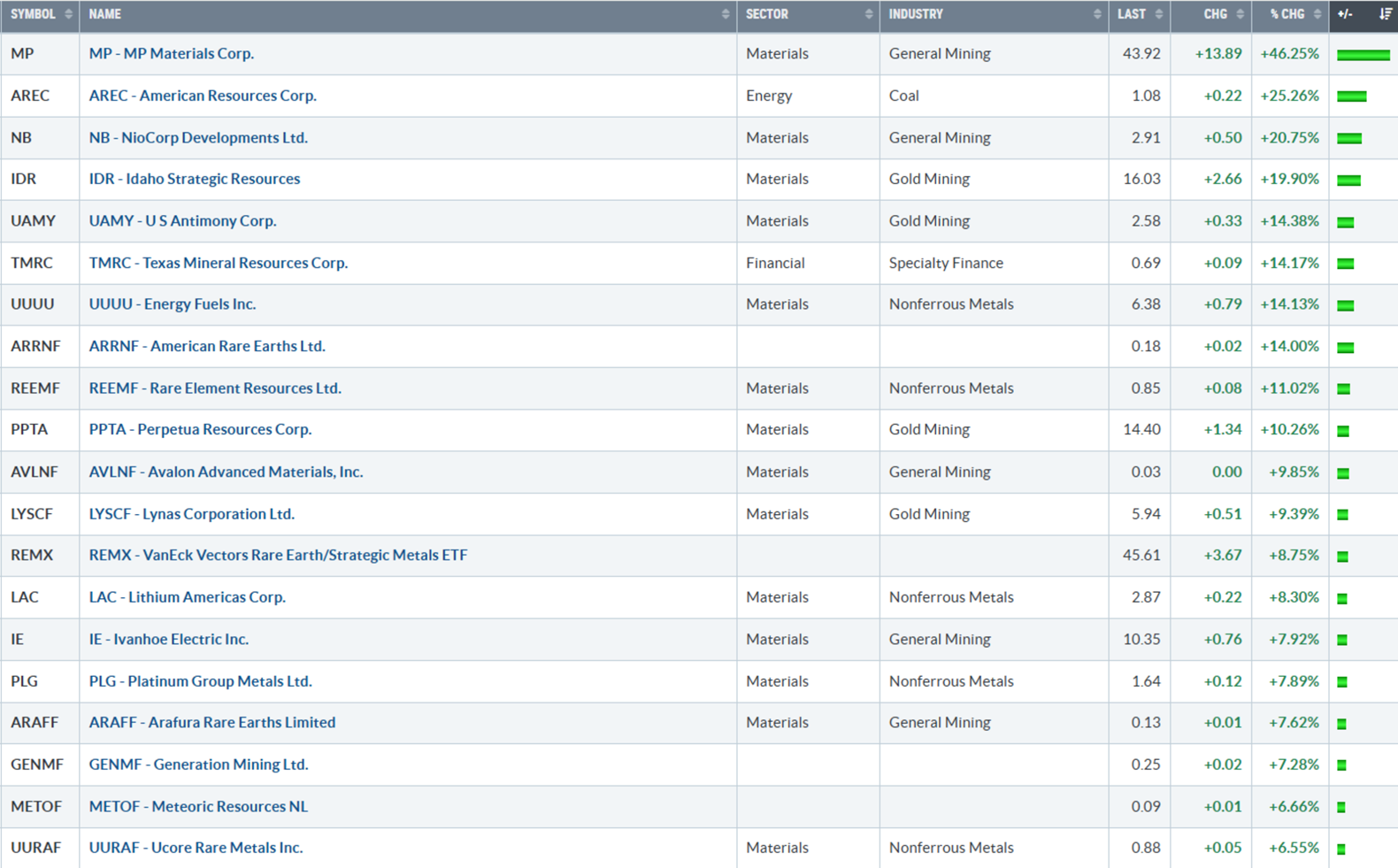The width and height of the screenshot is (1398, 868).
Task: Click the +25.26% change value
Action: (x=1290, y=96)
